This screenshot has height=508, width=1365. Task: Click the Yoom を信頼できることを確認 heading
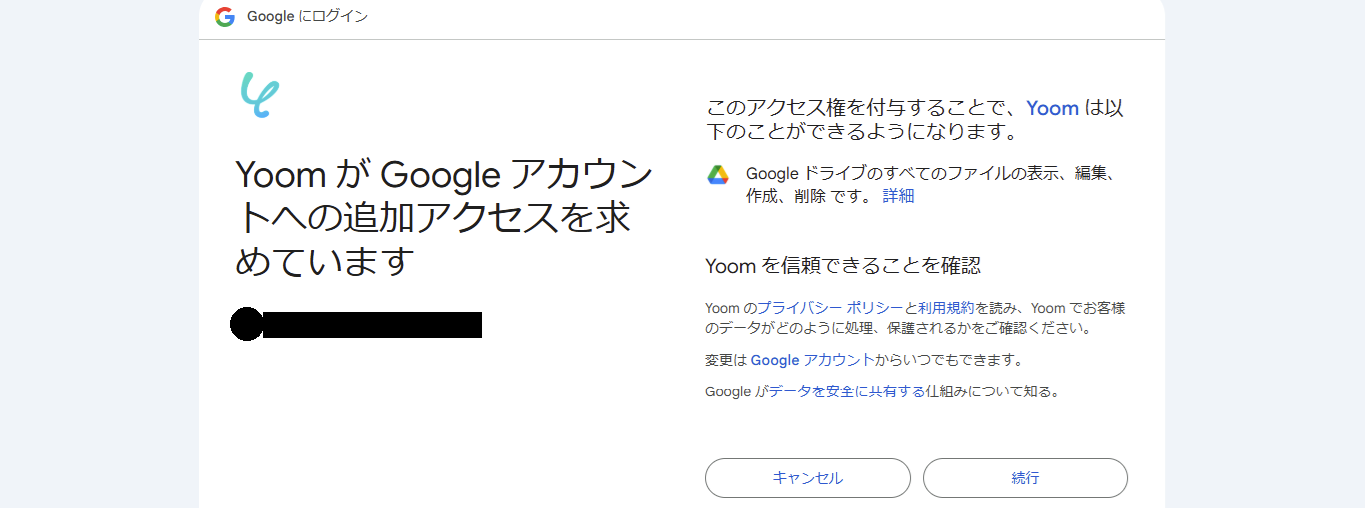coord(843,265)
